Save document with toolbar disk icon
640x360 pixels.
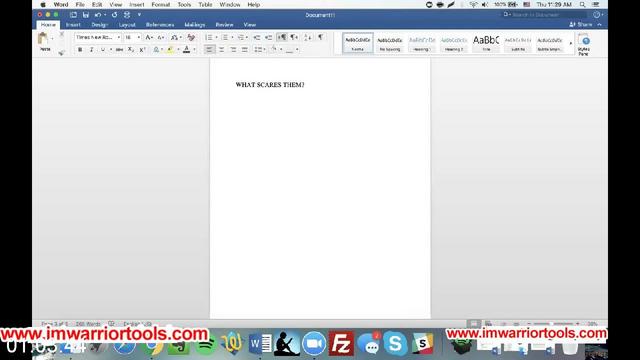pos(86,15)
